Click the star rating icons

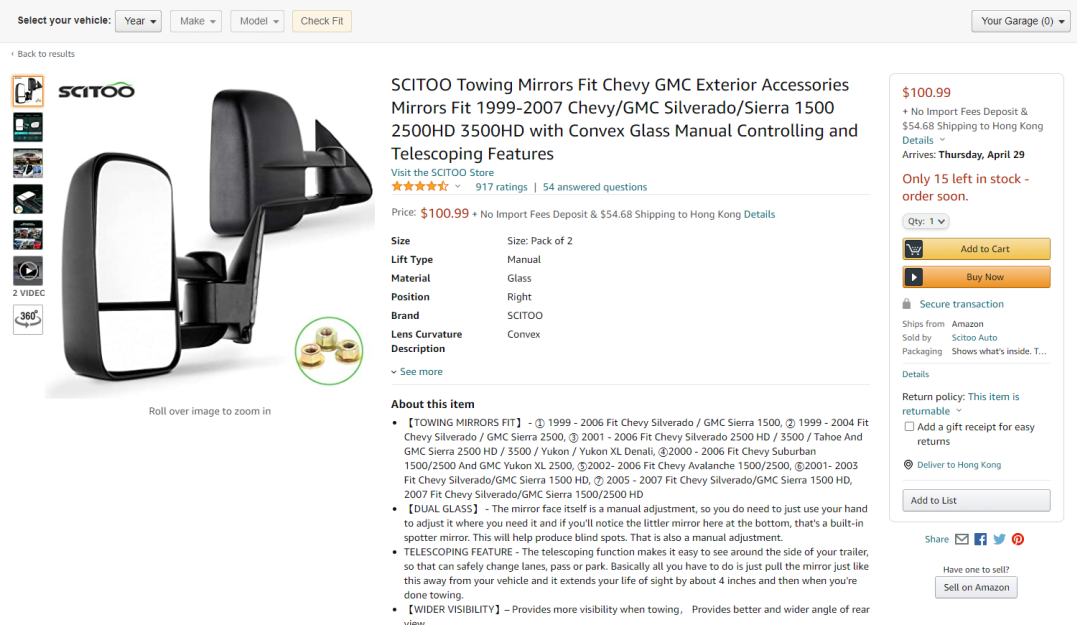pos(419,187)
